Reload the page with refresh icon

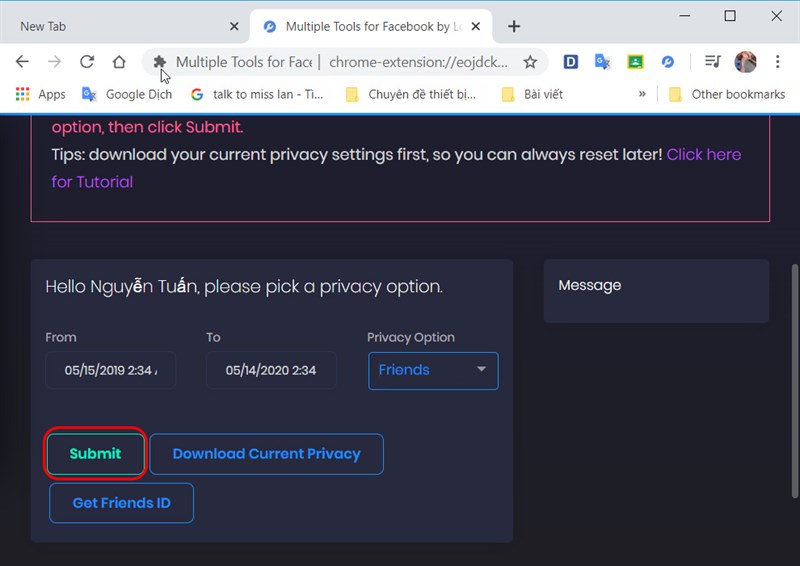87,62
